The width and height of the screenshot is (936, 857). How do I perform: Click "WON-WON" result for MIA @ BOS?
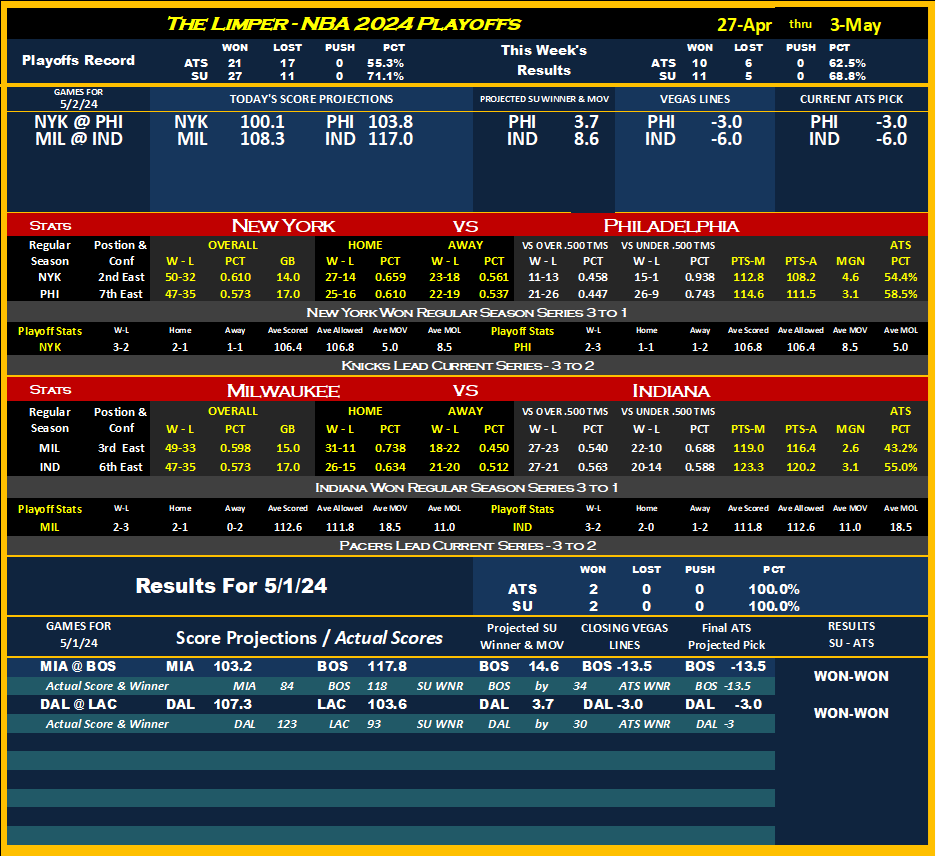851,677
